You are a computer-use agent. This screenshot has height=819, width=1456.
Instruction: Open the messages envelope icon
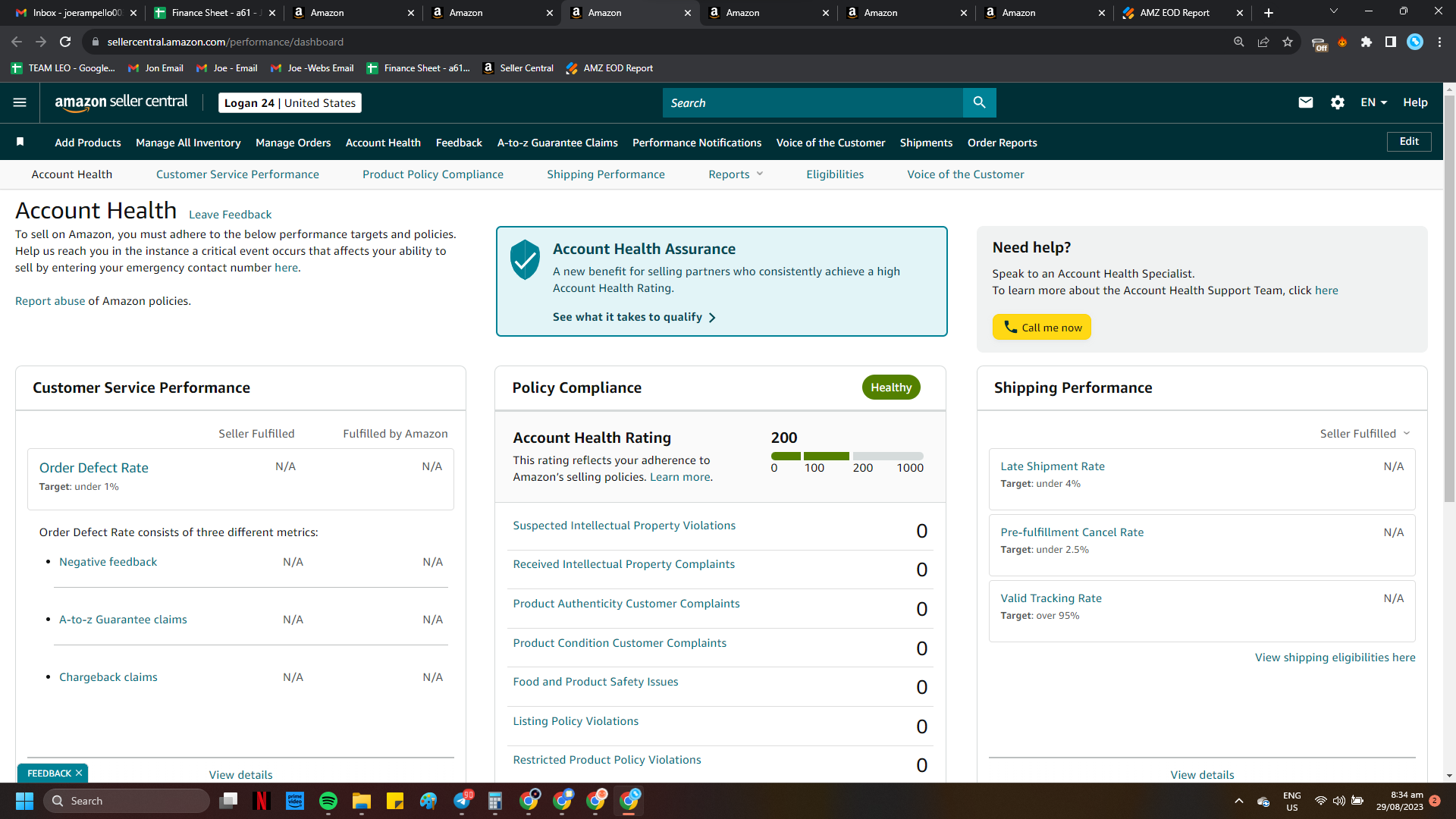point(1305,102)
